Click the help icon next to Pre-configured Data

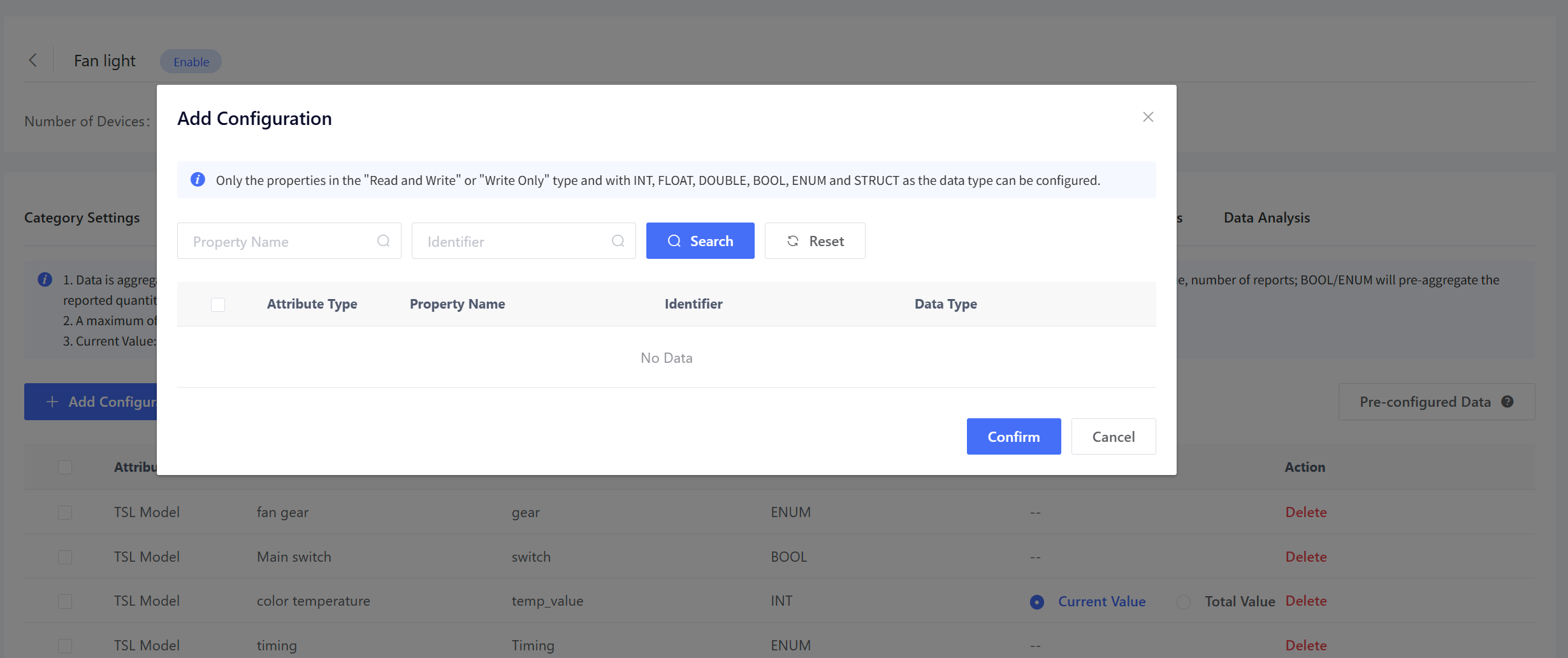pos(1507,402)
